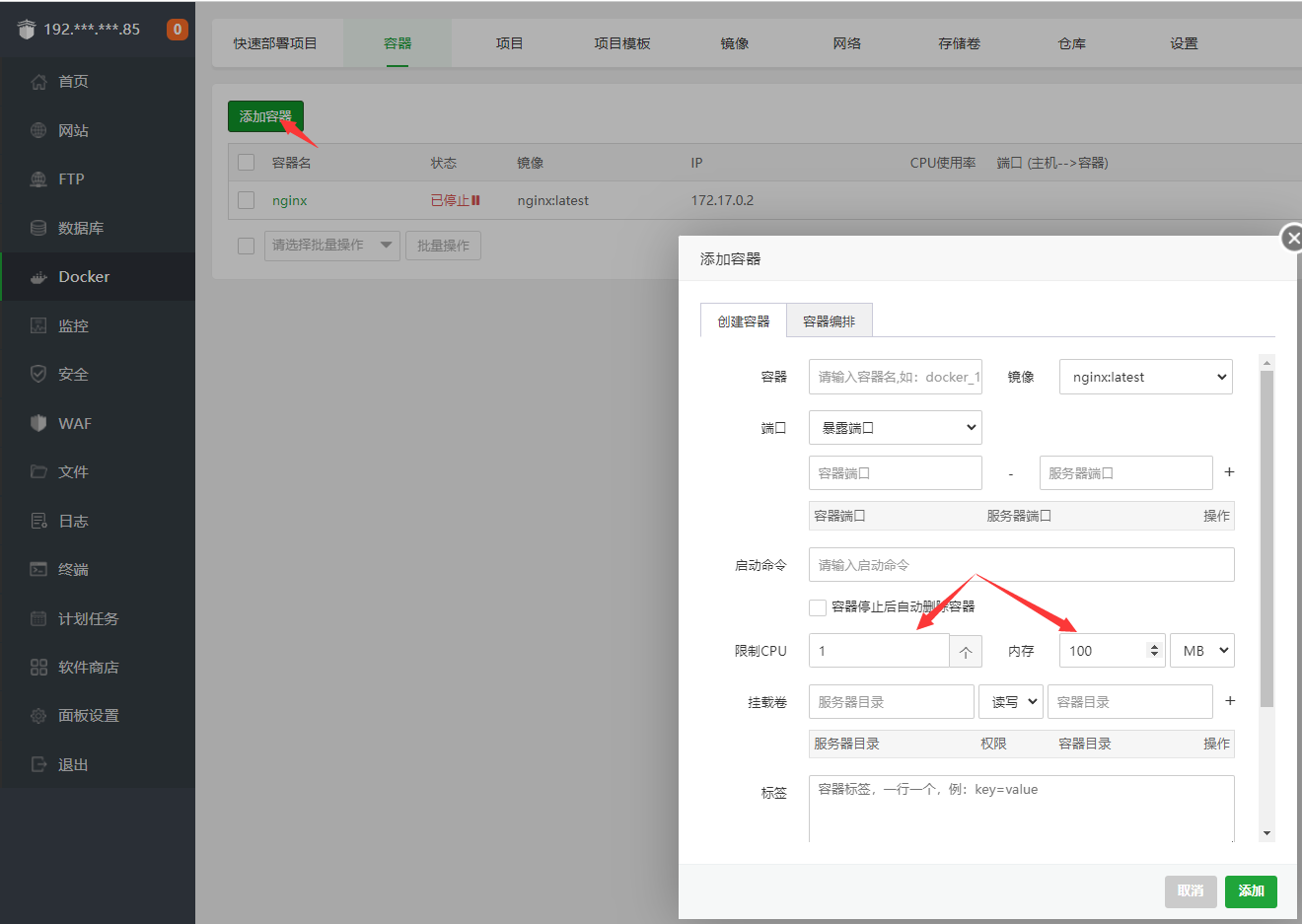Click the CPU limit up arrow
The height and width of the screenshot is (924, 1302).
(x=966, y=651)
